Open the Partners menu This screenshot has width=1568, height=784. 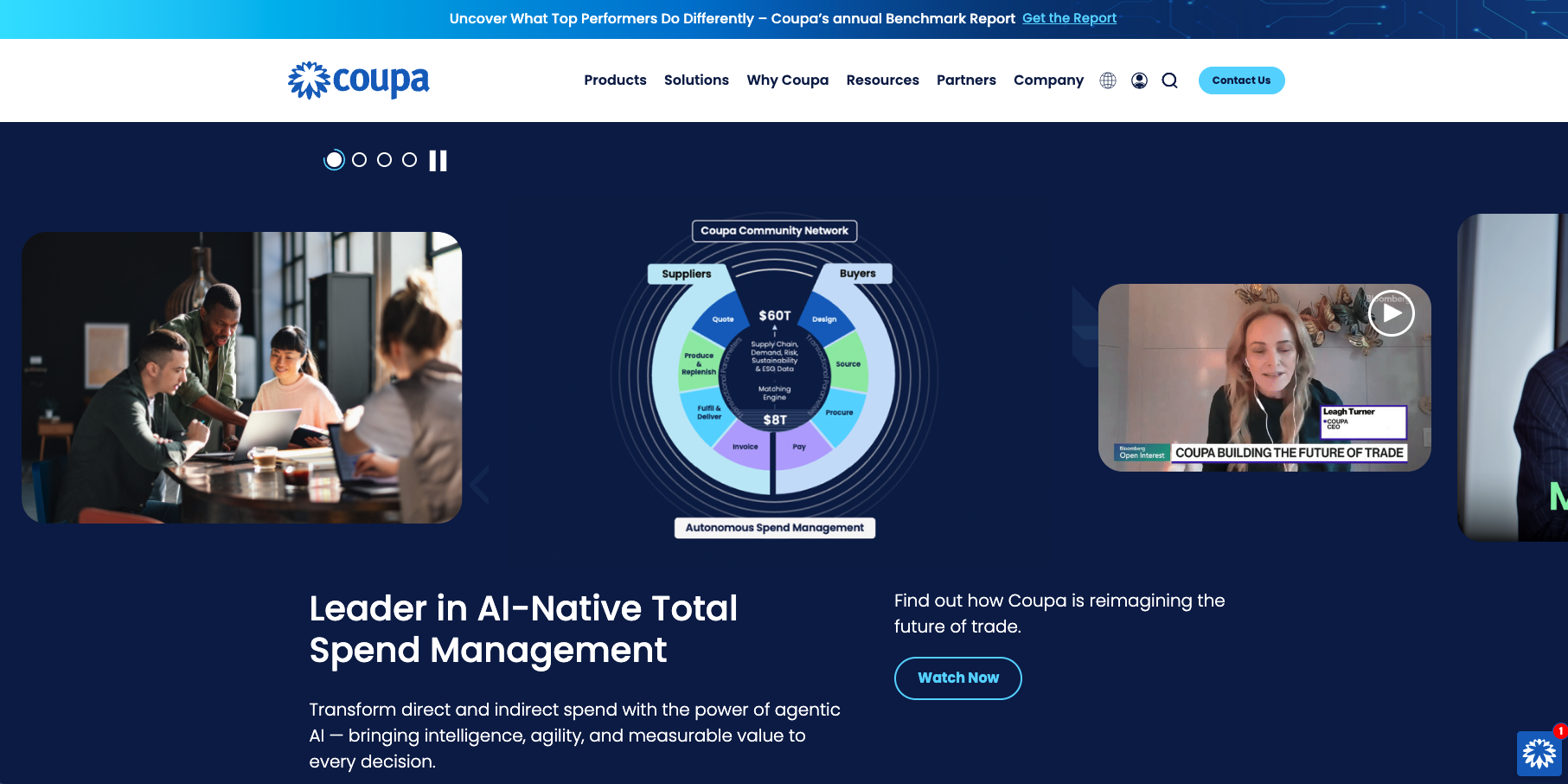pyautogui.click(x=966, y=80)
